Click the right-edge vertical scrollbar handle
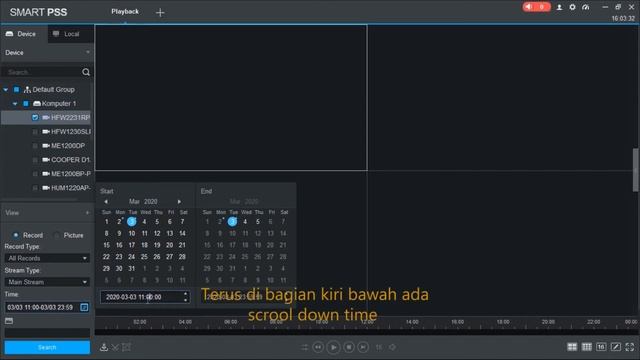 tap(636, 170)
